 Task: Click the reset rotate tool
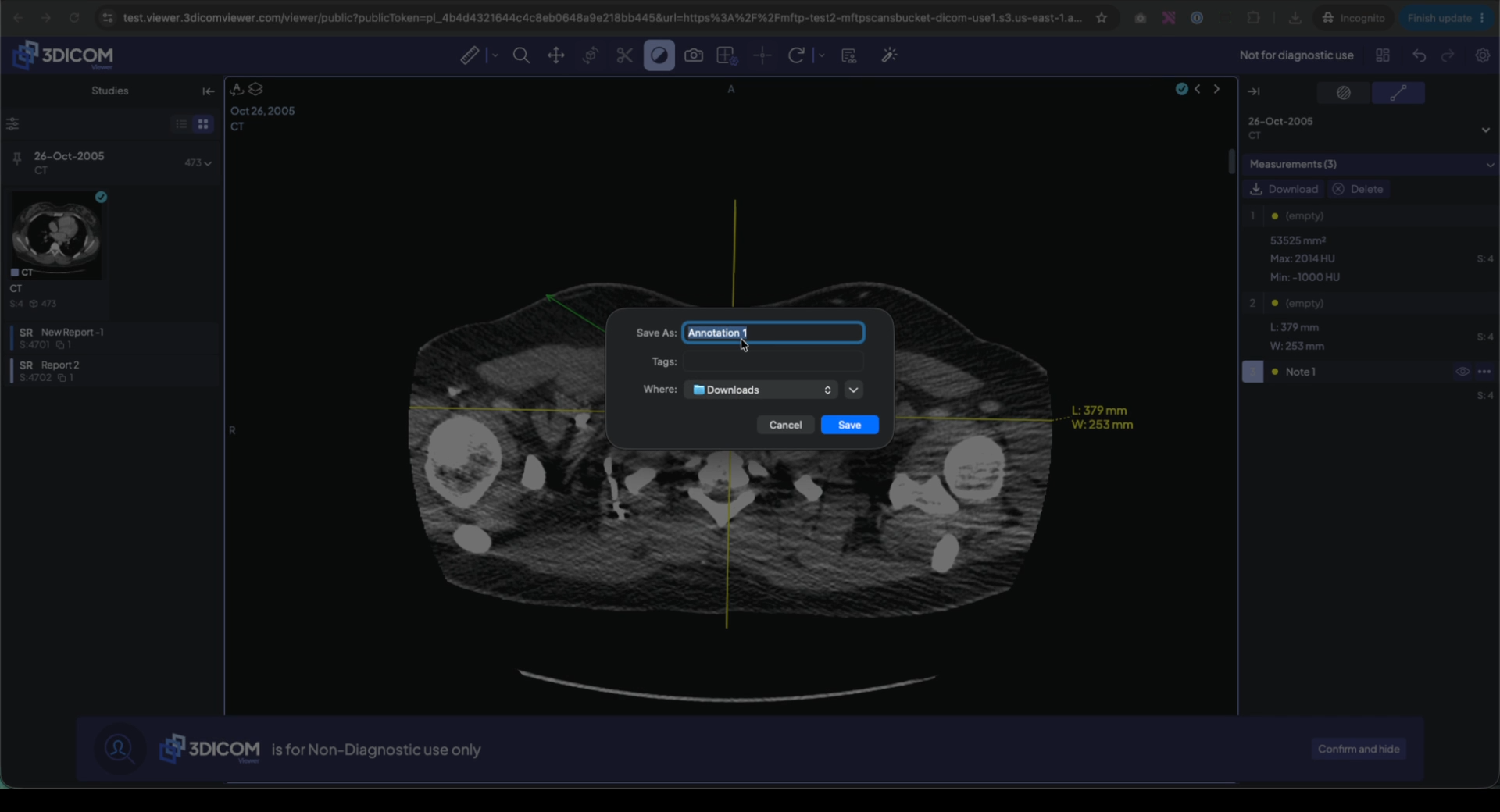point(796,55)
